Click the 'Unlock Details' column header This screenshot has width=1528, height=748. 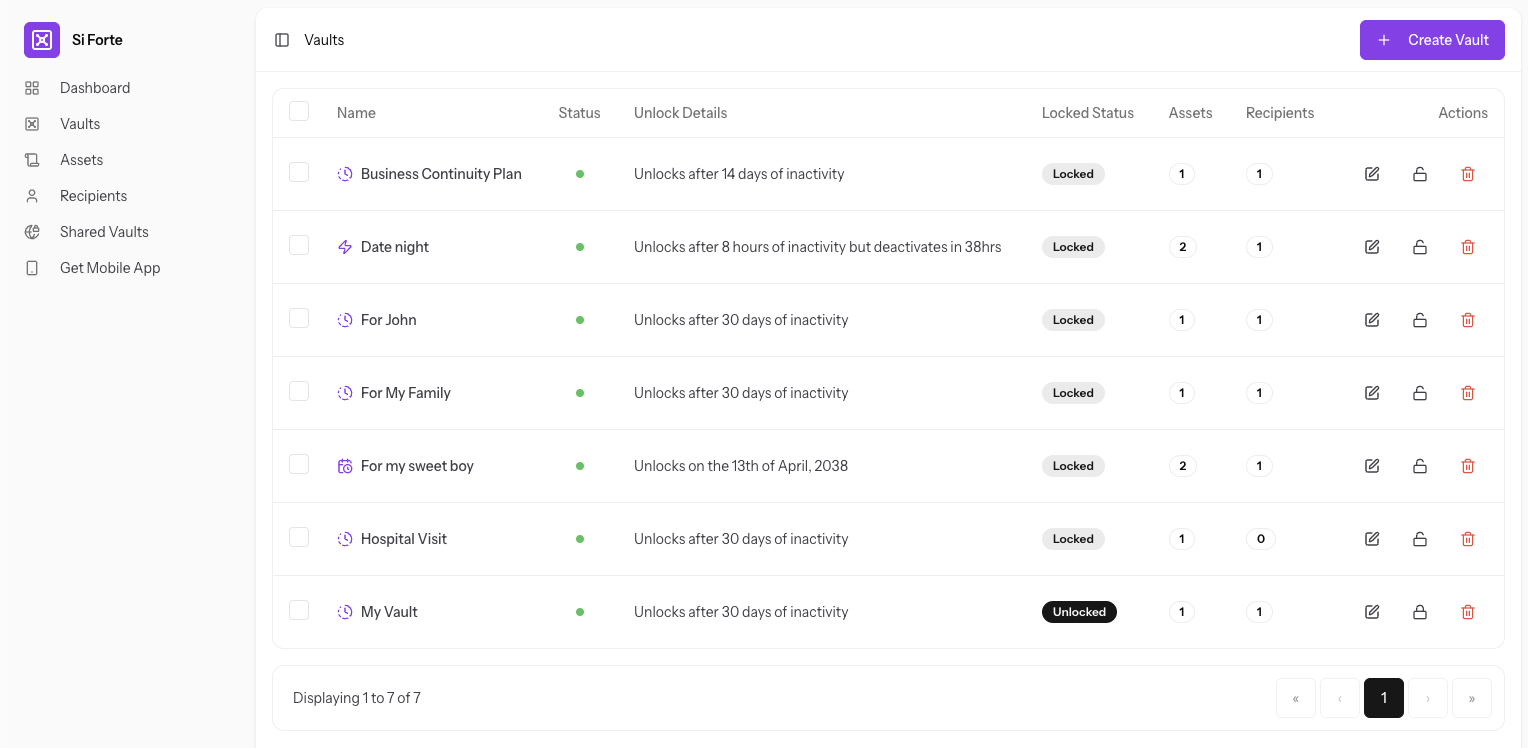[x=681, y=113]
